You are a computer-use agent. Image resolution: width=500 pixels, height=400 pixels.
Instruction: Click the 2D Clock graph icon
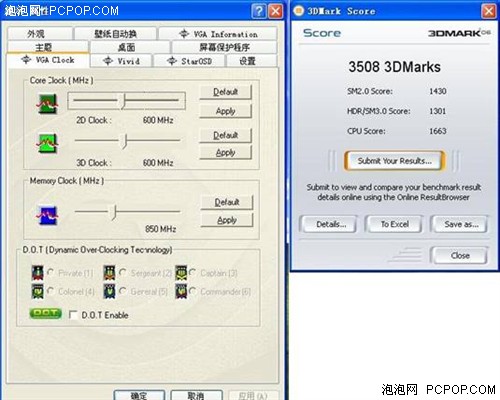pyautogui.click(x=47, y=104)
